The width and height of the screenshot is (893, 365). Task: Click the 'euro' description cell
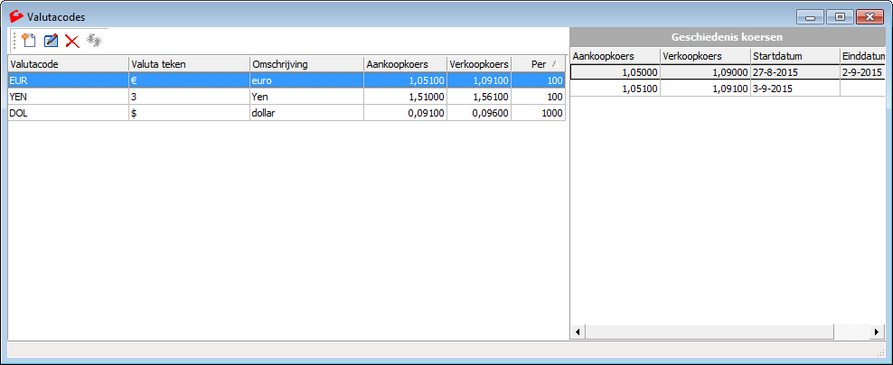pos(306,81)
